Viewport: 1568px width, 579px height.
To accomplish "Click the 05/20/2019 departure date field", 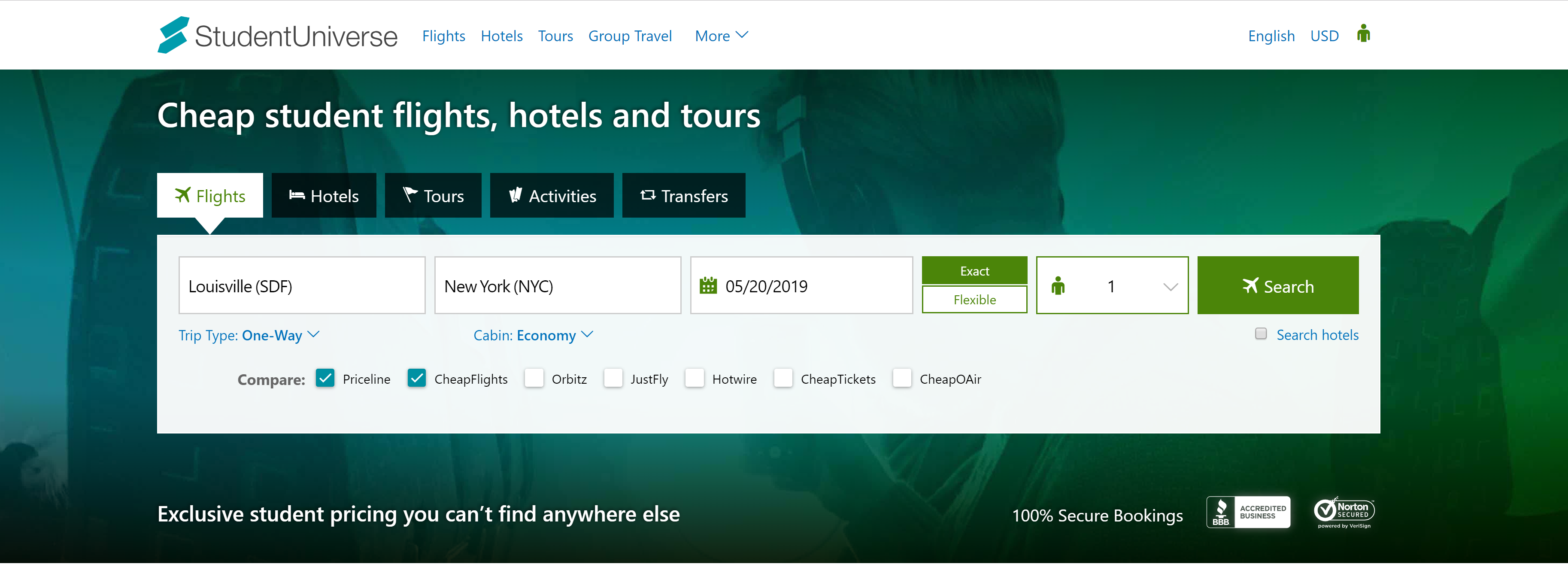I will pyautogui.click(x=802, y=285).
